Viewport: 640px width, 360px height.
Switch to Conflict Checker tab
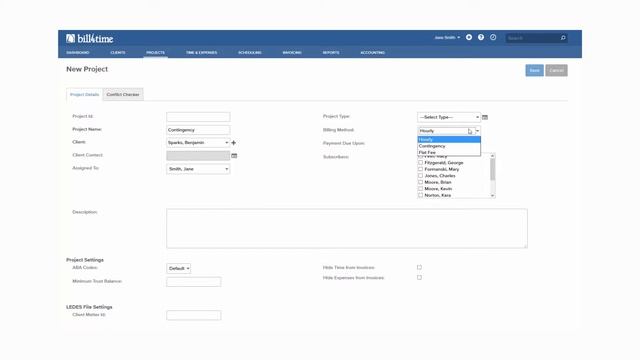click(x=123, y=95)
